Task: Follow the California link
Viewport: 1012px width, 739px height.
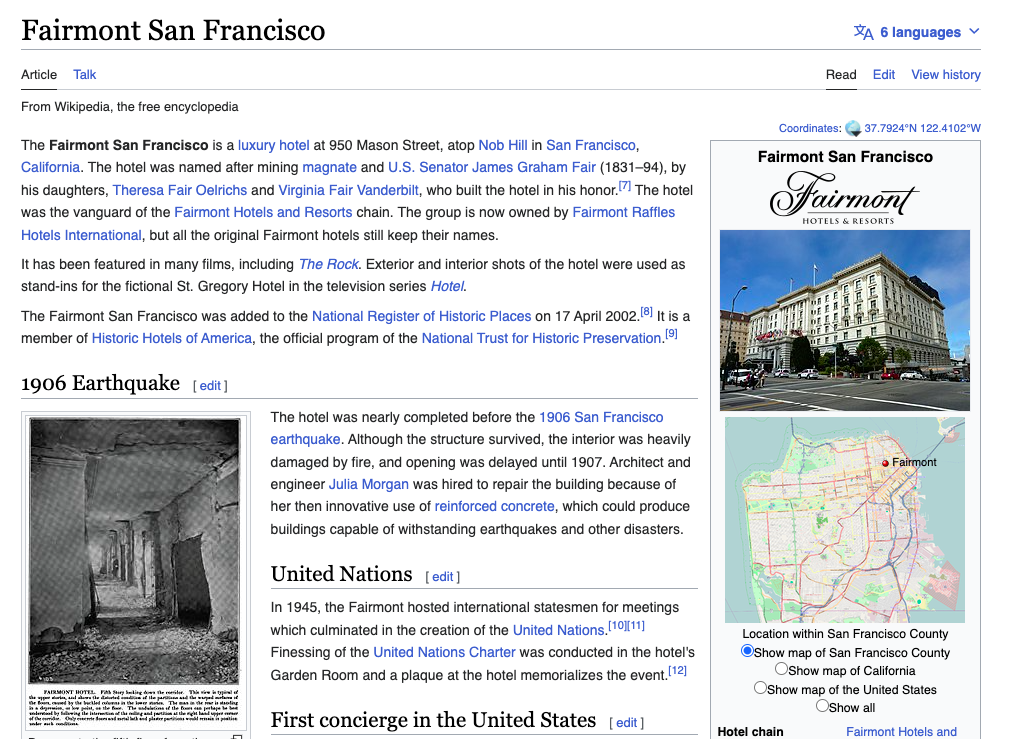Action: coord(50,167)
